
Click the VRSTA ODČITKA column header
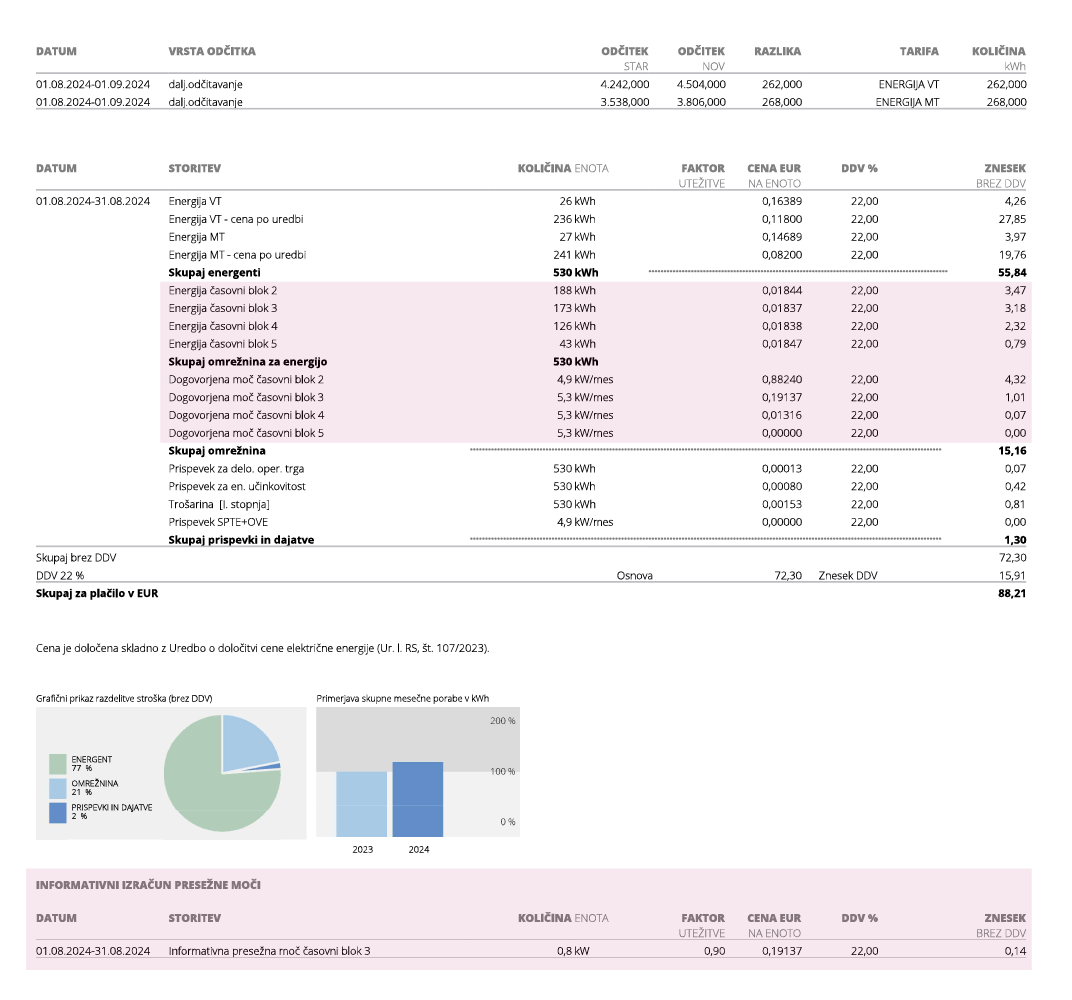212,51
